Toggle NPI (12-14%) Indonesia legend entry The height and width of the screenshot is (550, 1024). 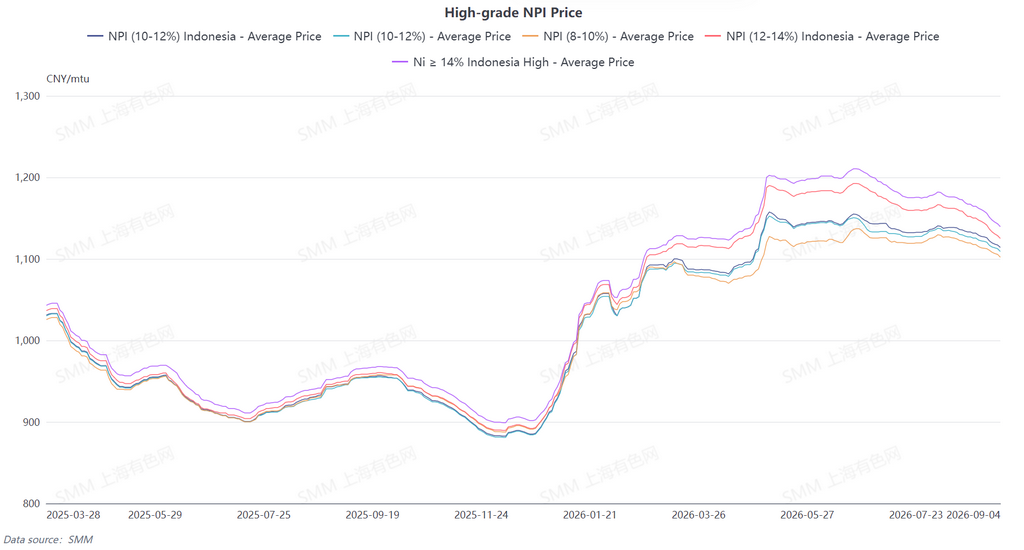[x=822, y=37]
